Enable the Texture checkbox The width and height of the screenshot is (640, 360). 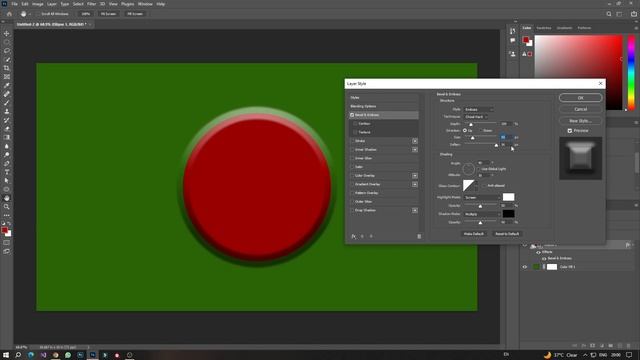(x=355, y=132)
